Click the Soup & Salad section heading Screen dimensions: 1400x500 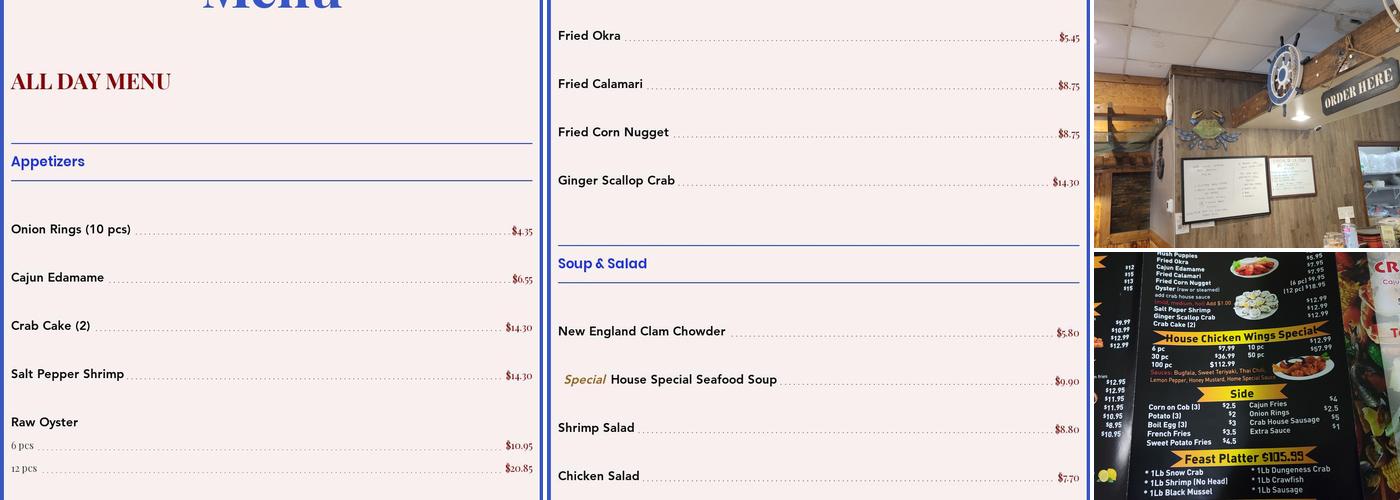(602, 264)
